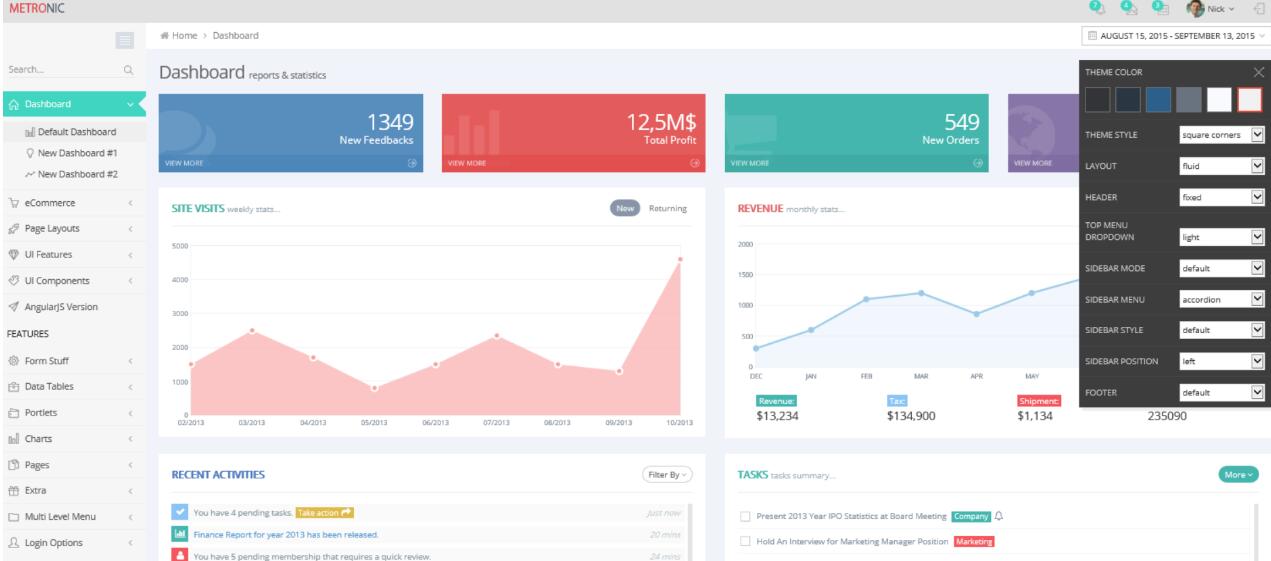Open the Theme Style dropdown

click(1221, 134)
